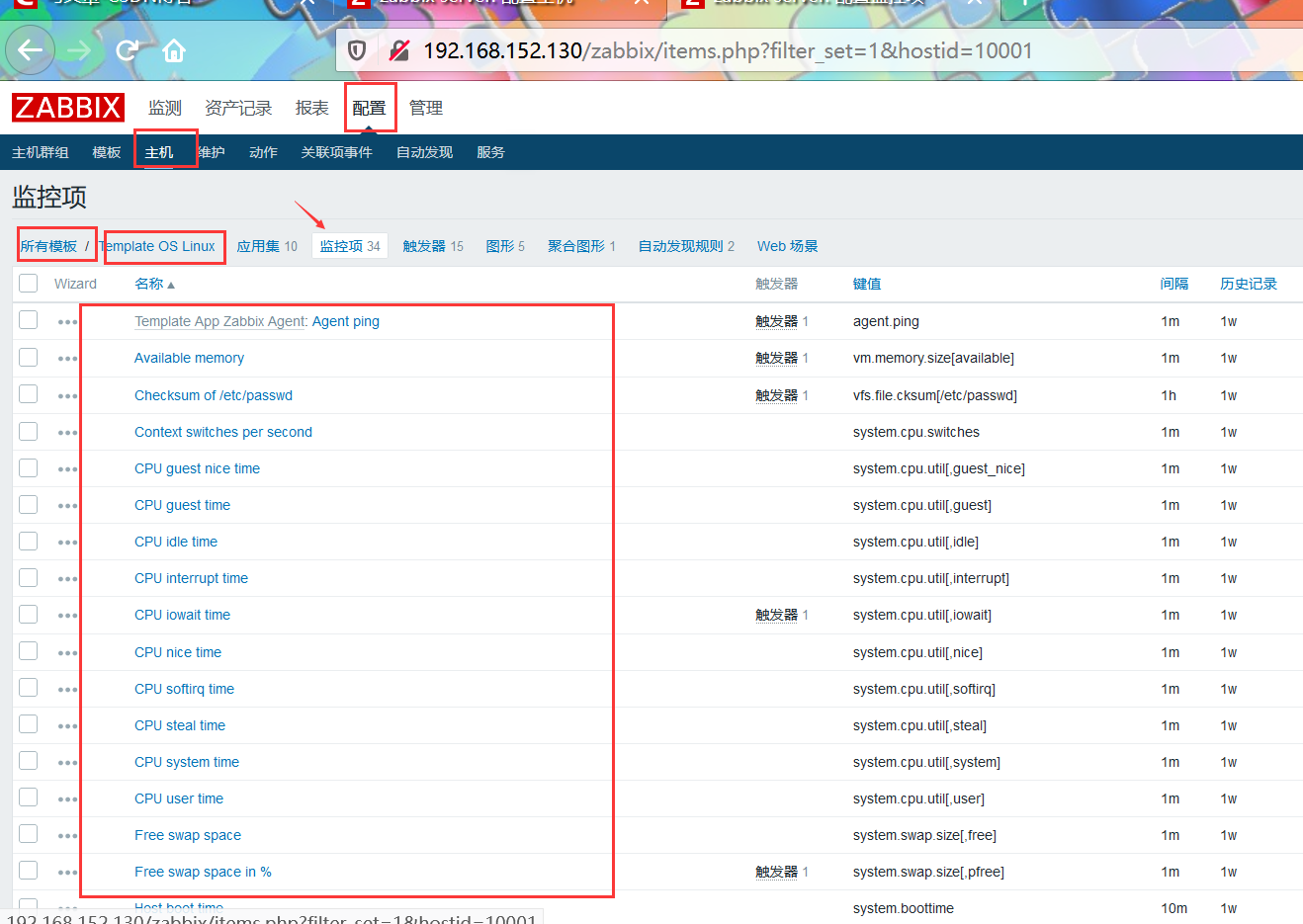Open wizard dots for CPU softirq time
Image resolution: width=1303 pixels, height=924 pixels.
click(x=67, y=690)
